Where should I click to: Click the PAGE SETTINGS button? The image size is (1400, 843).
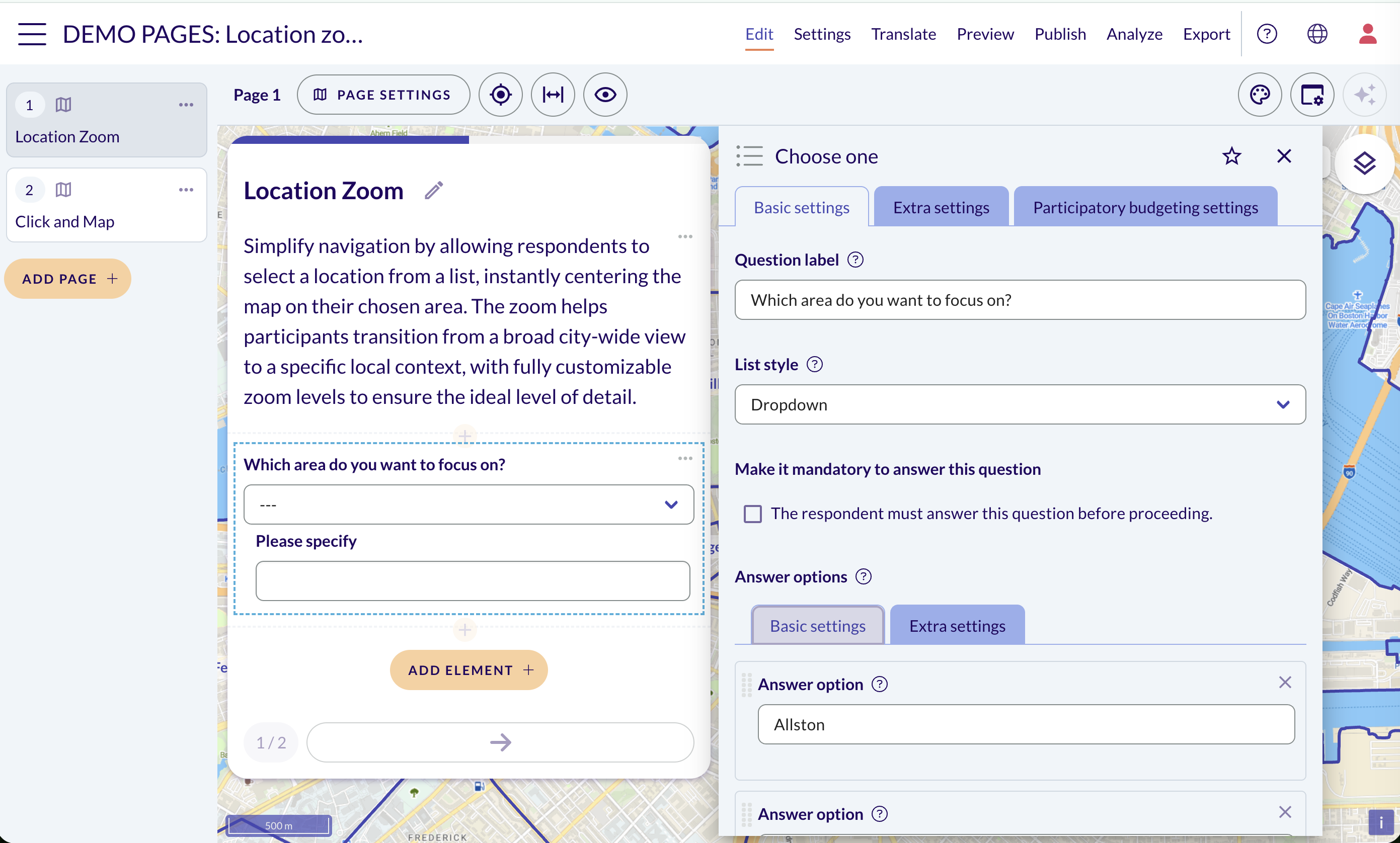coord(383,94)
